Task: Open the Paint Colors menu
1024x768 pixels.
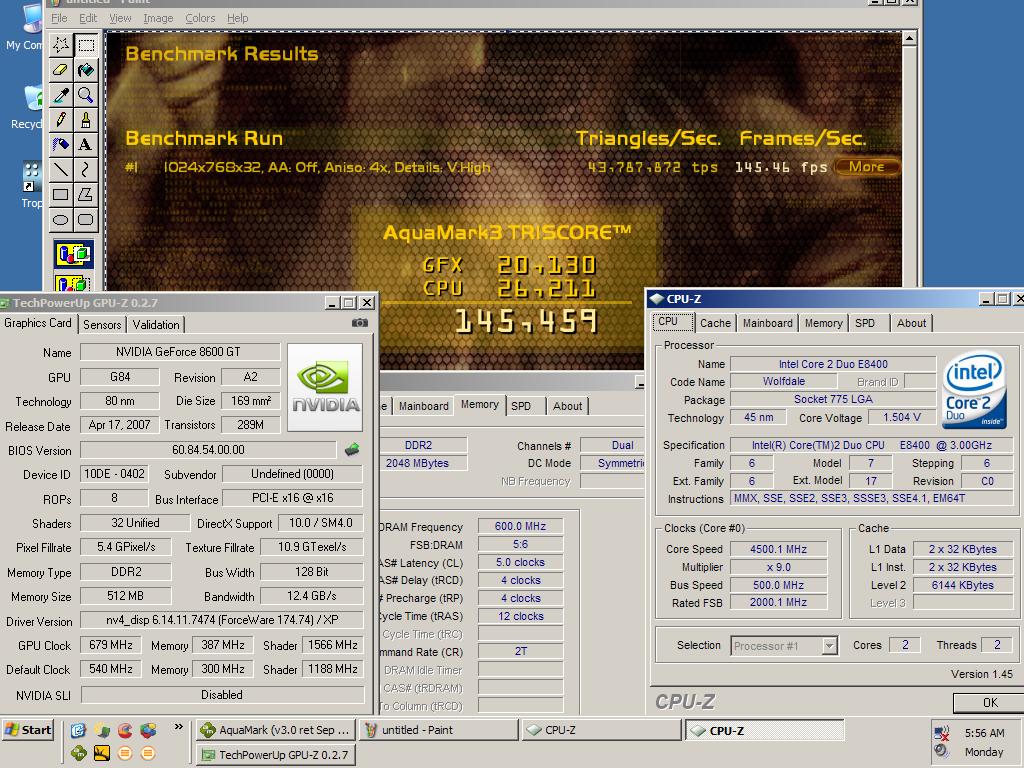Action: point(200,18)
